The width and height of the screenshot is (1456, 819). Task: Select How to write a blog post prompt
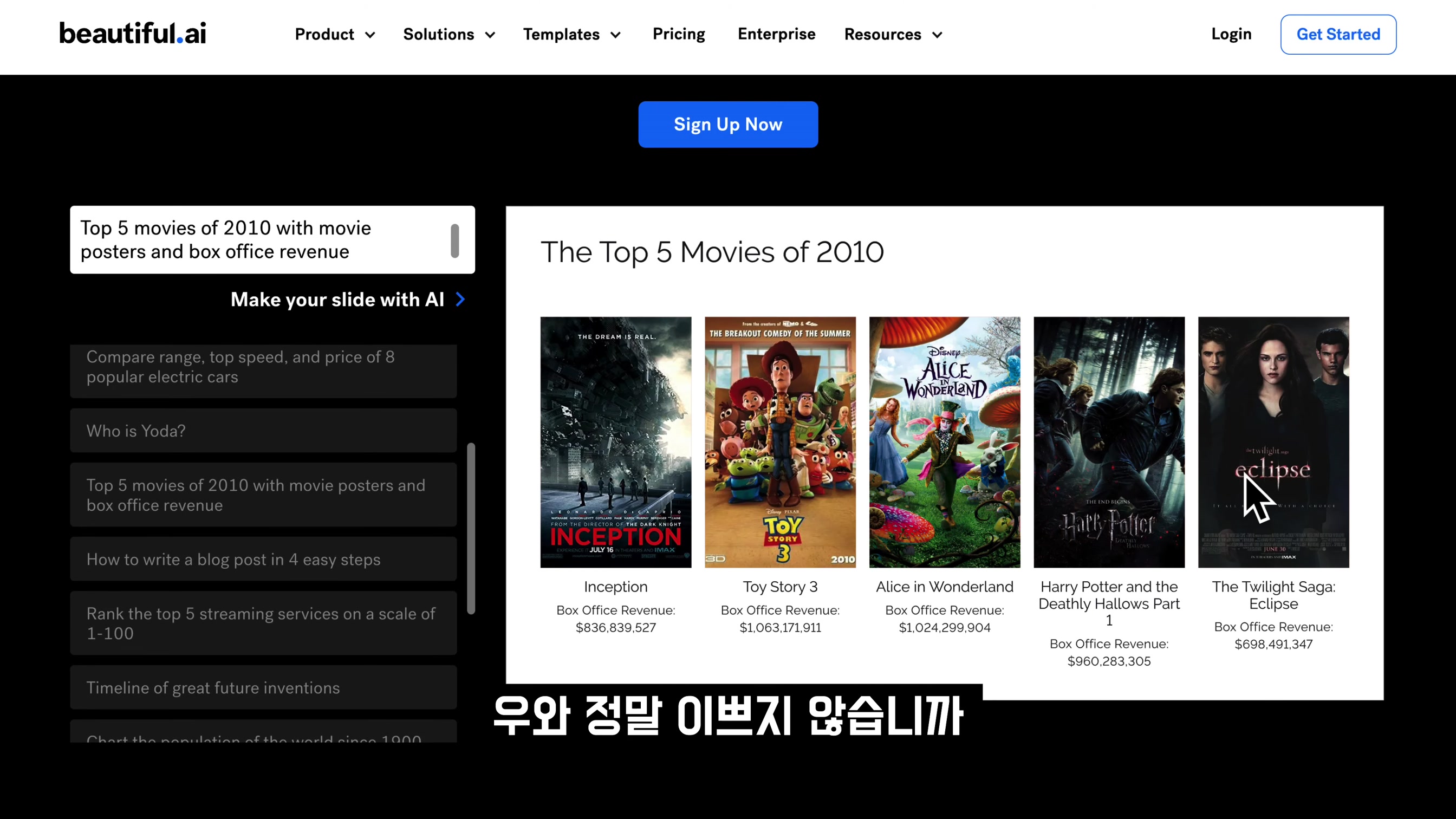[x=263, y=560]
